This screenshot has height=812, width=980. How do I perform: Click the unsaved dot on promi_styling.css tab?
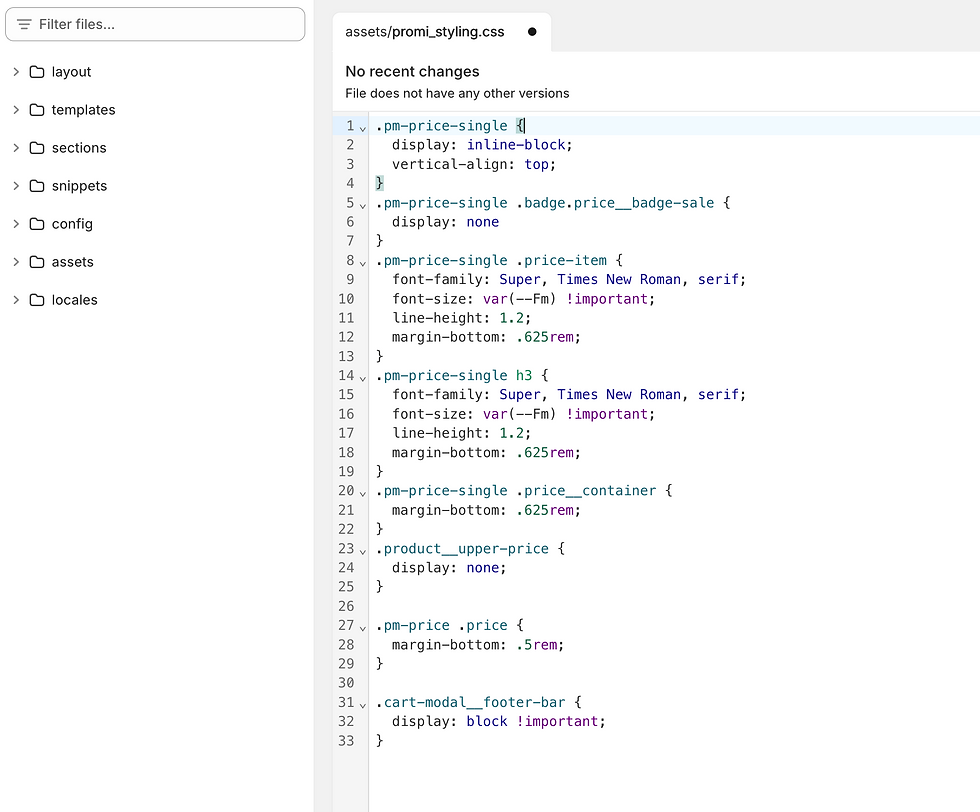[x=532, y=32]
